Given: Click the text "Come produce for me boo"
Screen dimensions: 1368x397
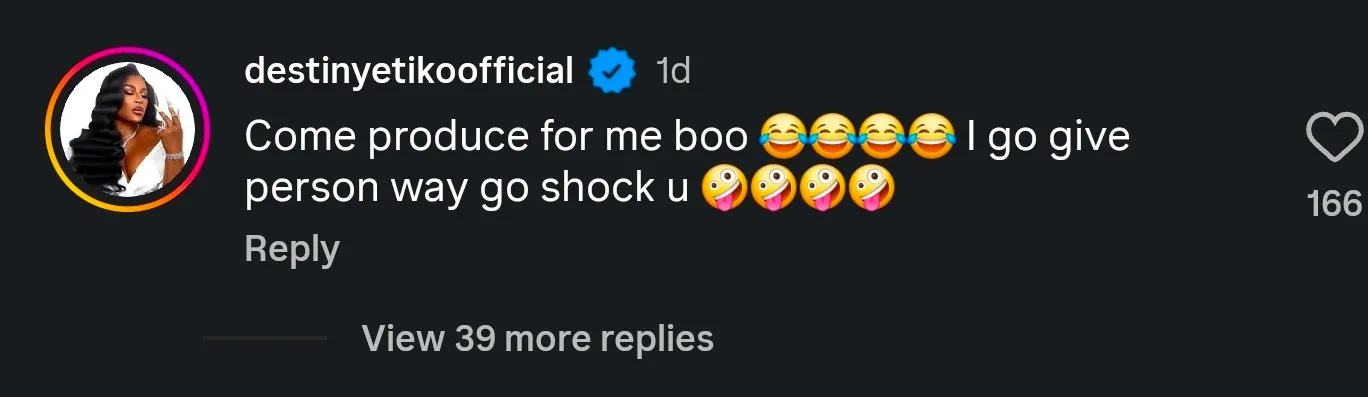Looking at the screenshot, I should 496,137.
